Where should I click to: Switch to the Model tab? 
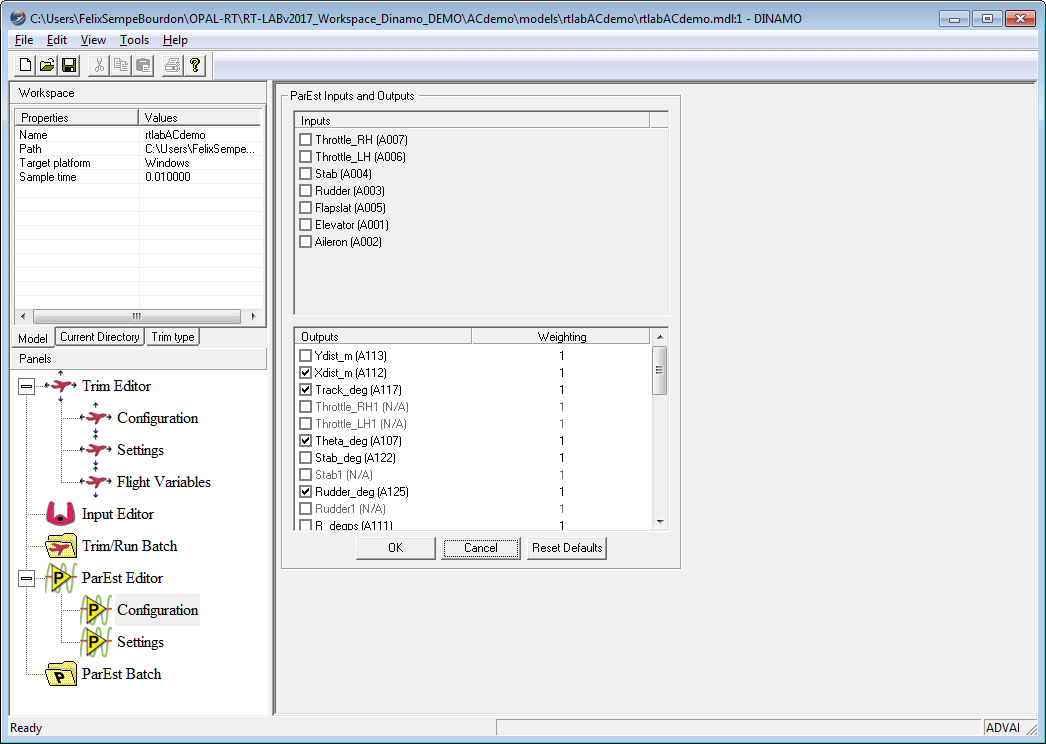33,338
